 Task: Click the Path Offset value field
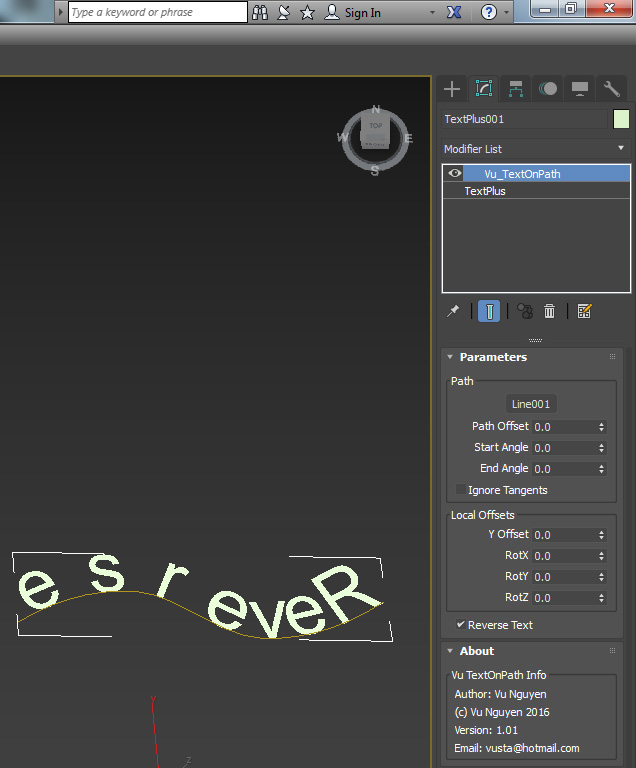(563, 427)
